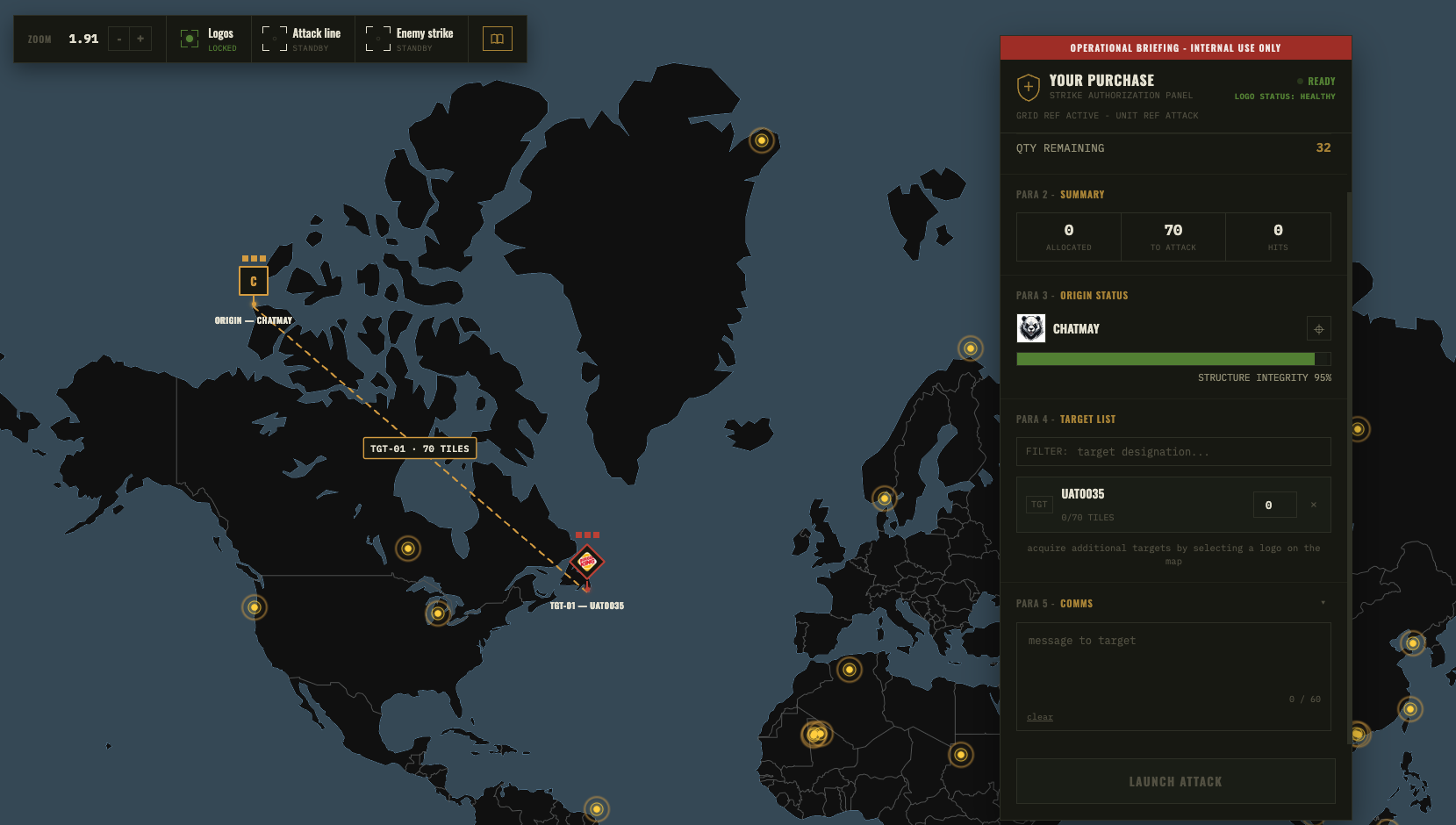Click the shield icon in Your Purchase header
The width and height of the screenshot is (1456, 825).
click(x=1029, y=87)
